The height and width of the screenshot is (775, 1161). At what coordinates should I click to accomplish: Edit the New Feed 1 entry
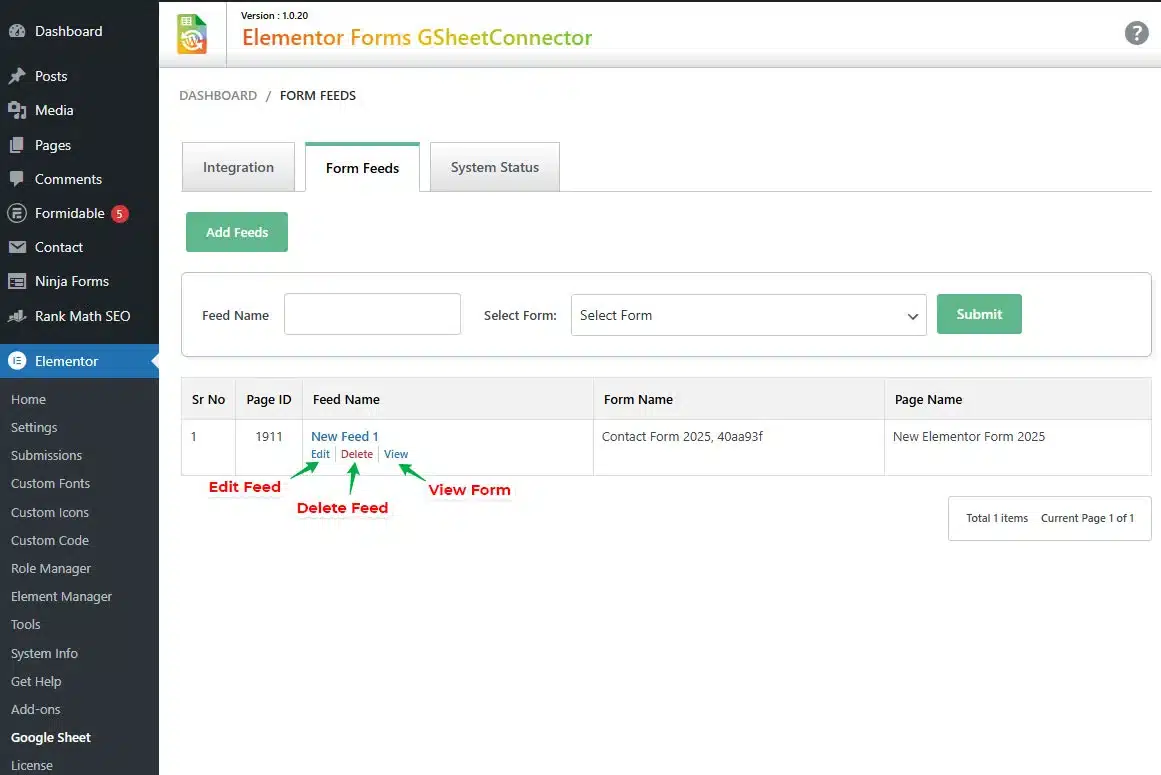coord(320,454)
